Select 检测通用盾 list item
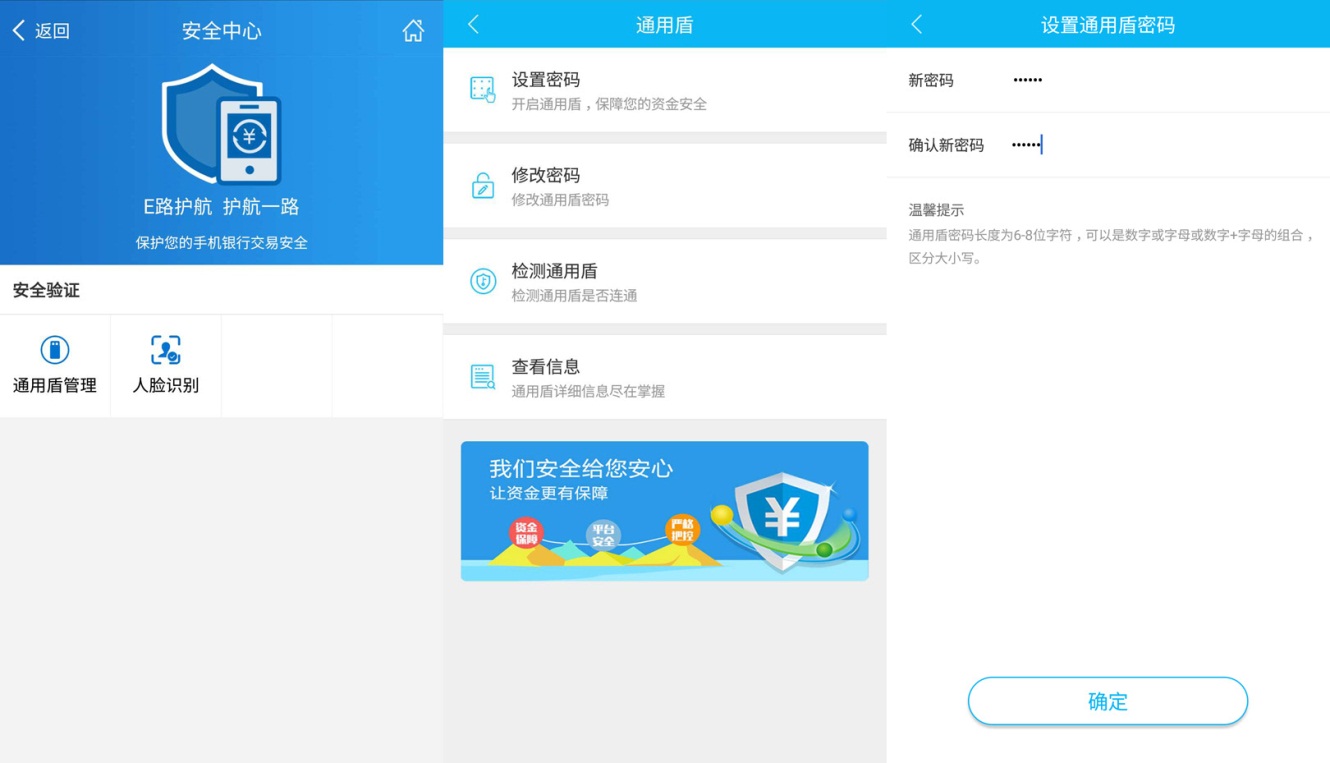Screen dimensions: 1330x763 coord(664,282)
